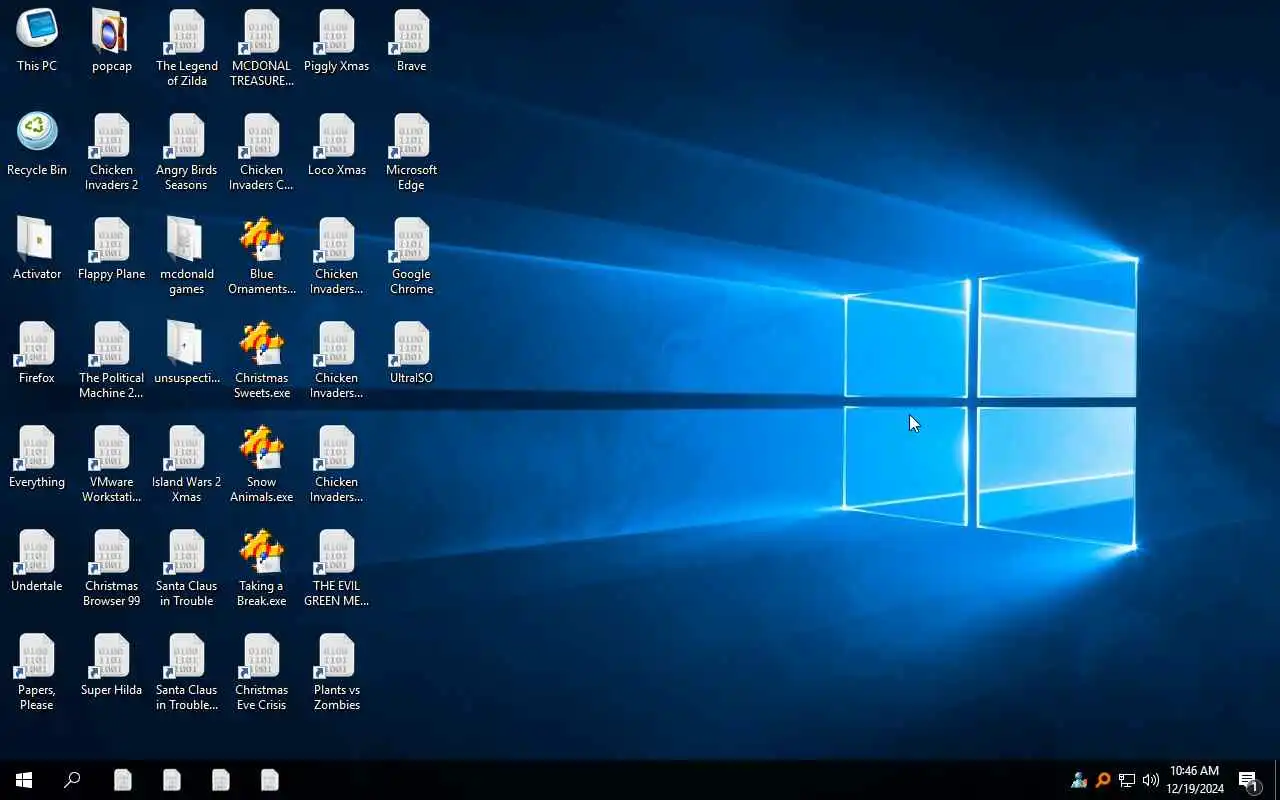Click the Piggly Xmas shortcut
Image resolution: width=1280 pixels, height=800 pixels.
(x=337, y=40)
